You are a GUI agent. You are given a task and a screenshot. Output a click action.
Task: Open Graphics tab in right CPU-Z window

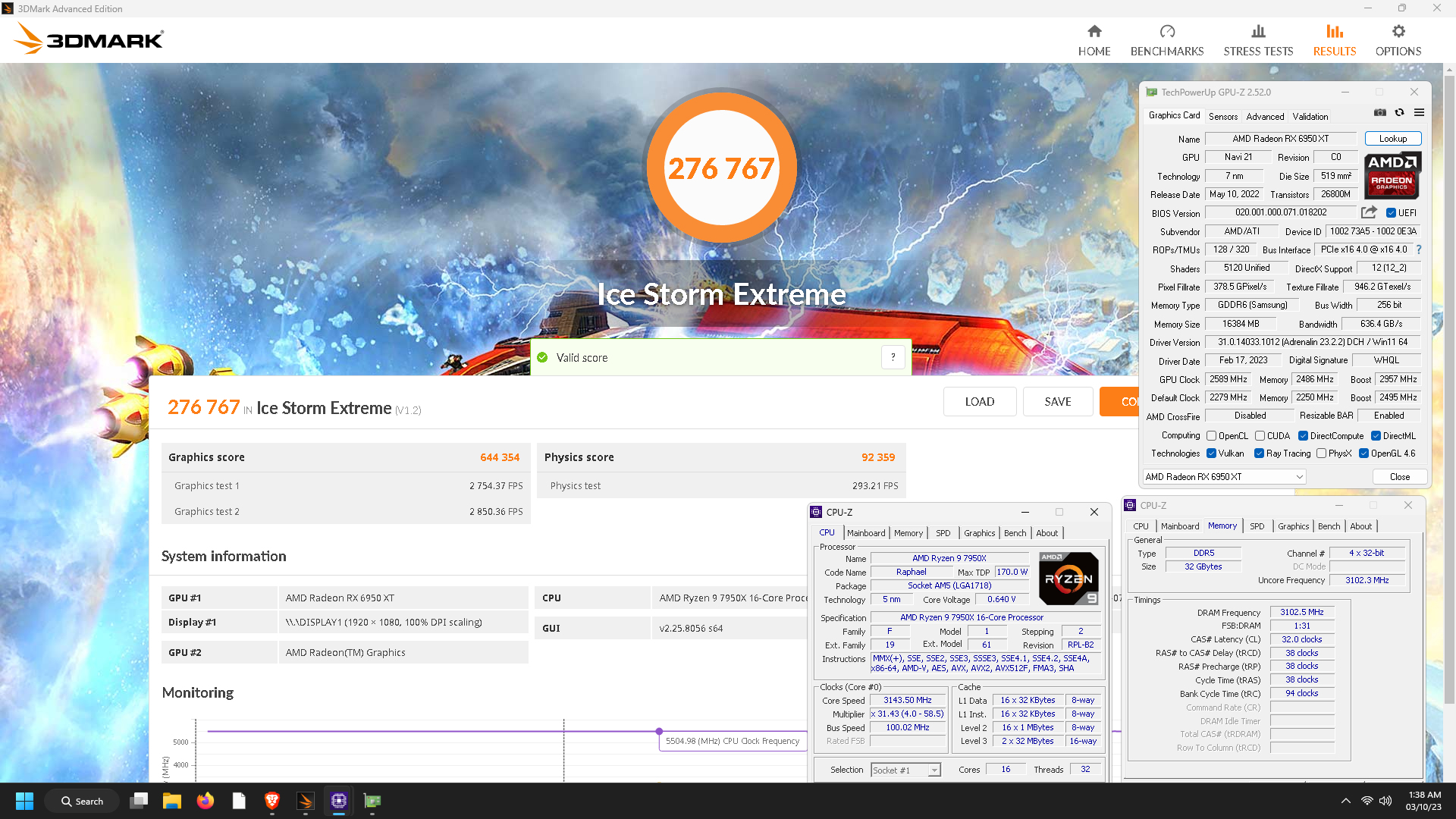[1293, 526]
